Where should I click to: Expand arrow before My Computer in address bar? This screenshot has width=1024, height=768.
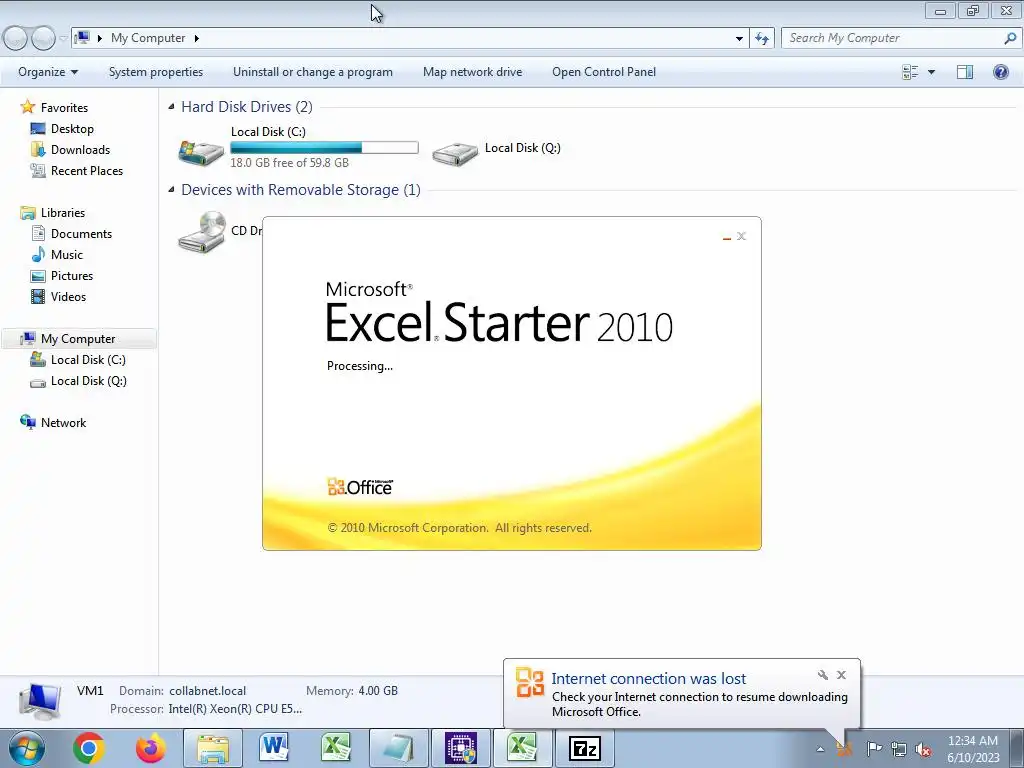pyautogui.click(x=100, y=38)
